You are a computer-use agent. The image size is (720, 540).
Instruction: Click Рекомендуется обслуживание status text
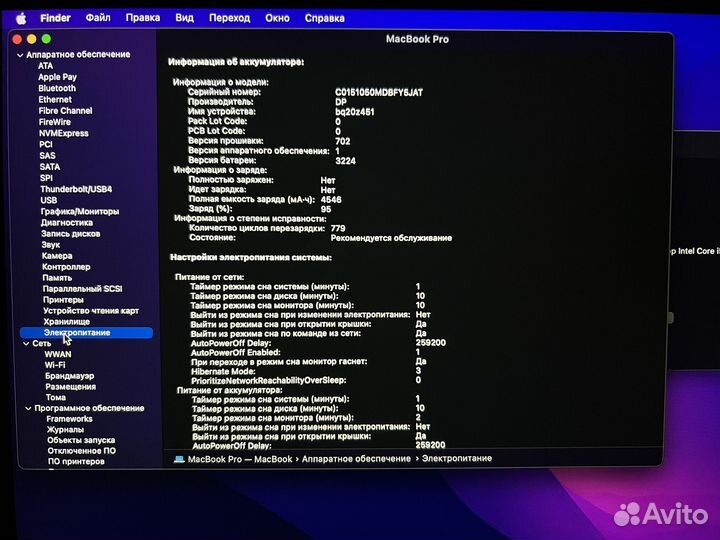pyautogui.click(x=391, y=238)
